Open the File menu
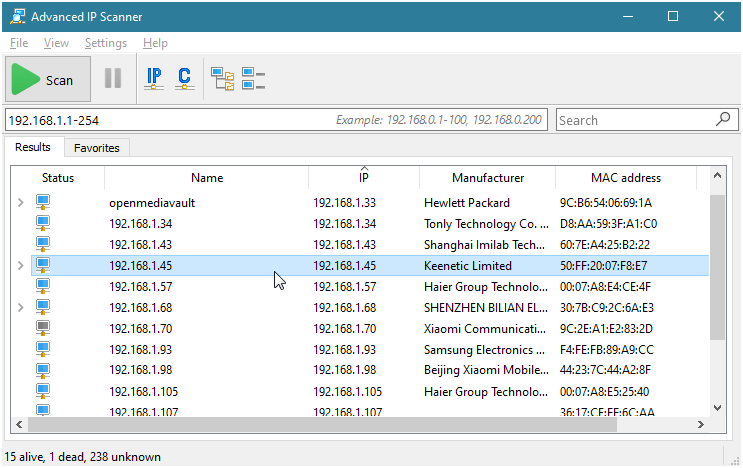Viewport: 743px width, 468px height. pyautogui.click(x=19, y=43)
